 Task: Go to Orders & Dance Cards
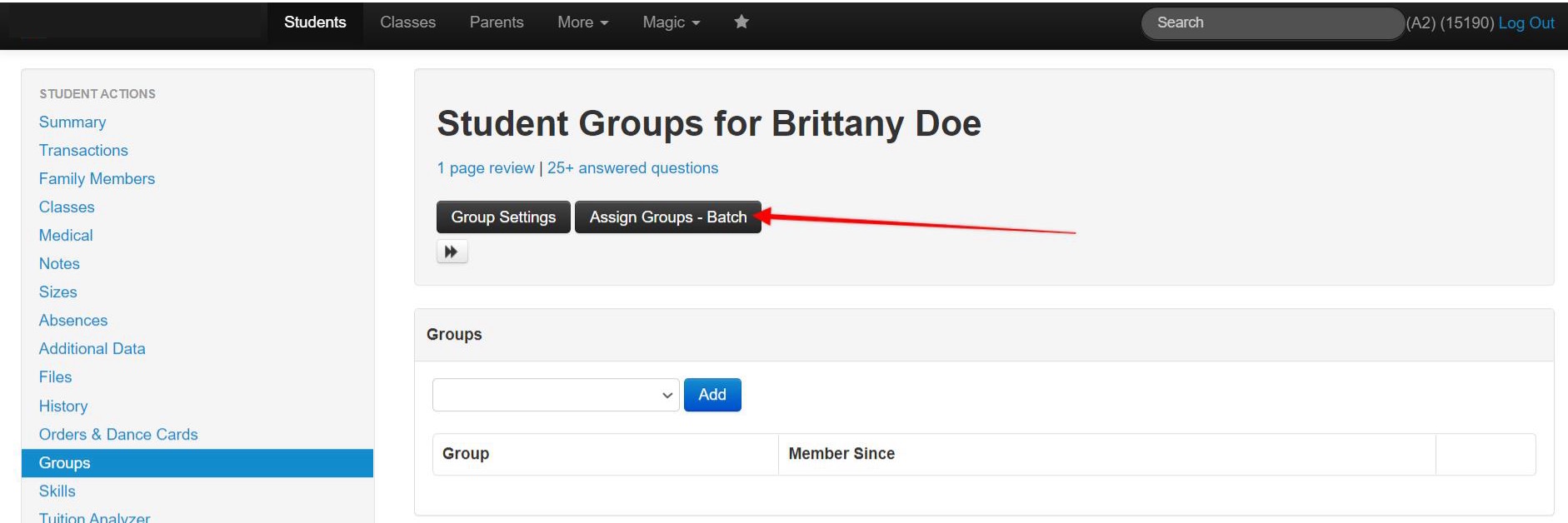118,435
